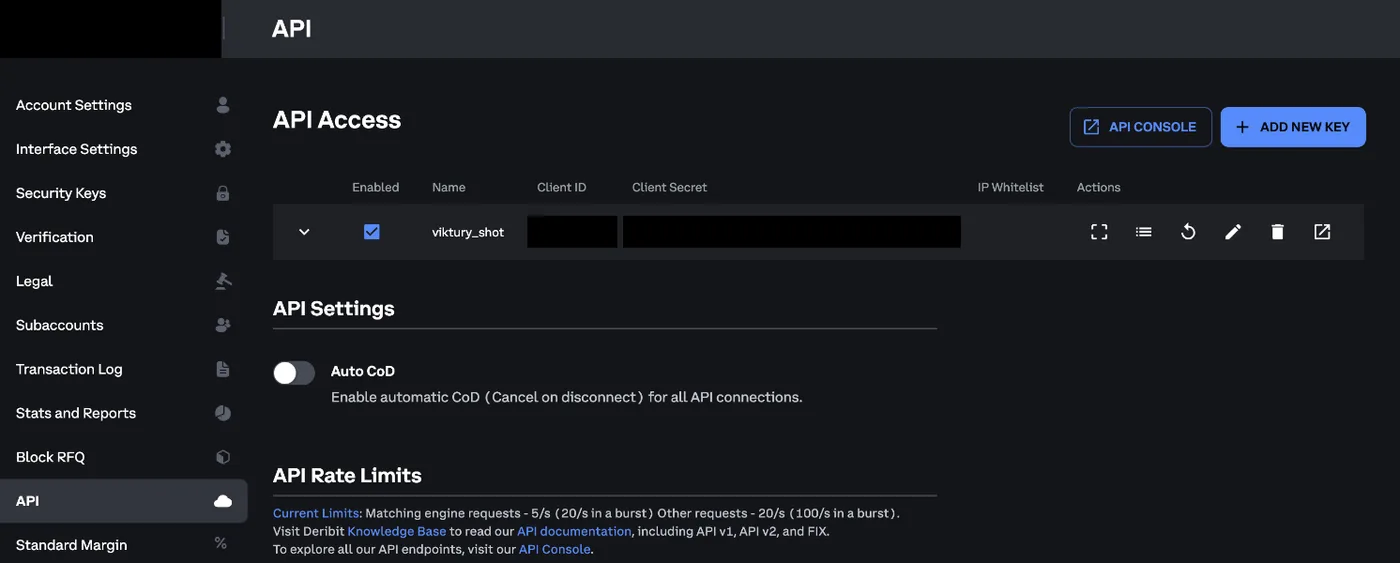Click the Security Keys lock icon
The height and width of the screenshot is (563, 1400).
(x=223, y=193)
